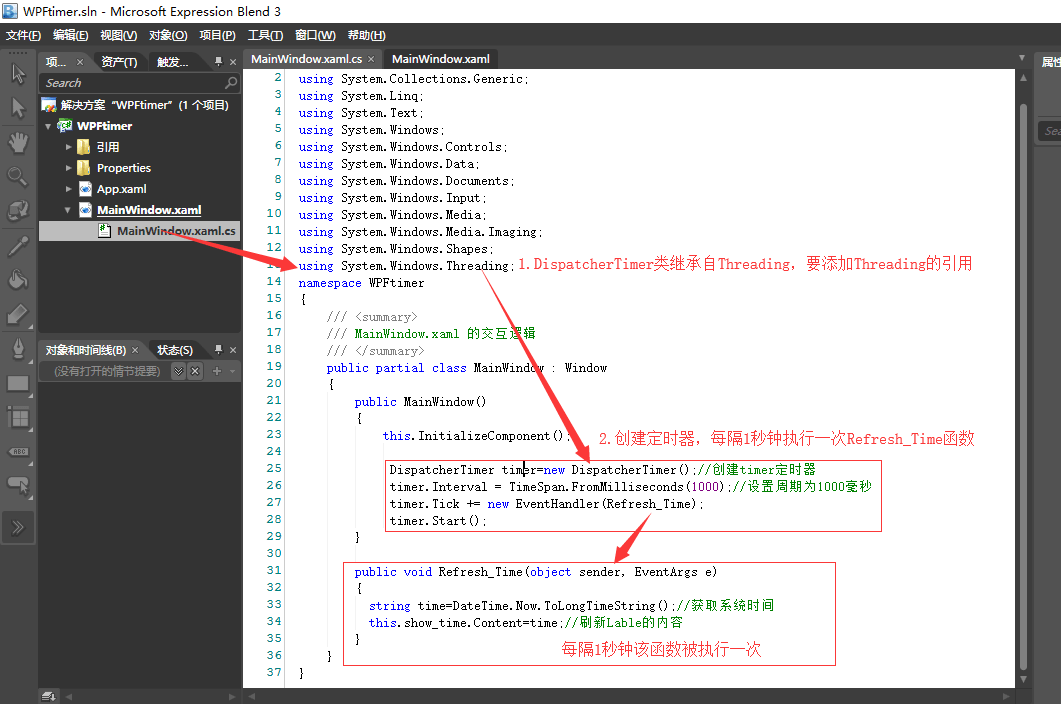This screenshot has width=1061, height=704.
Task: Select the Grid layout panel tool
Action: (18, 418)
